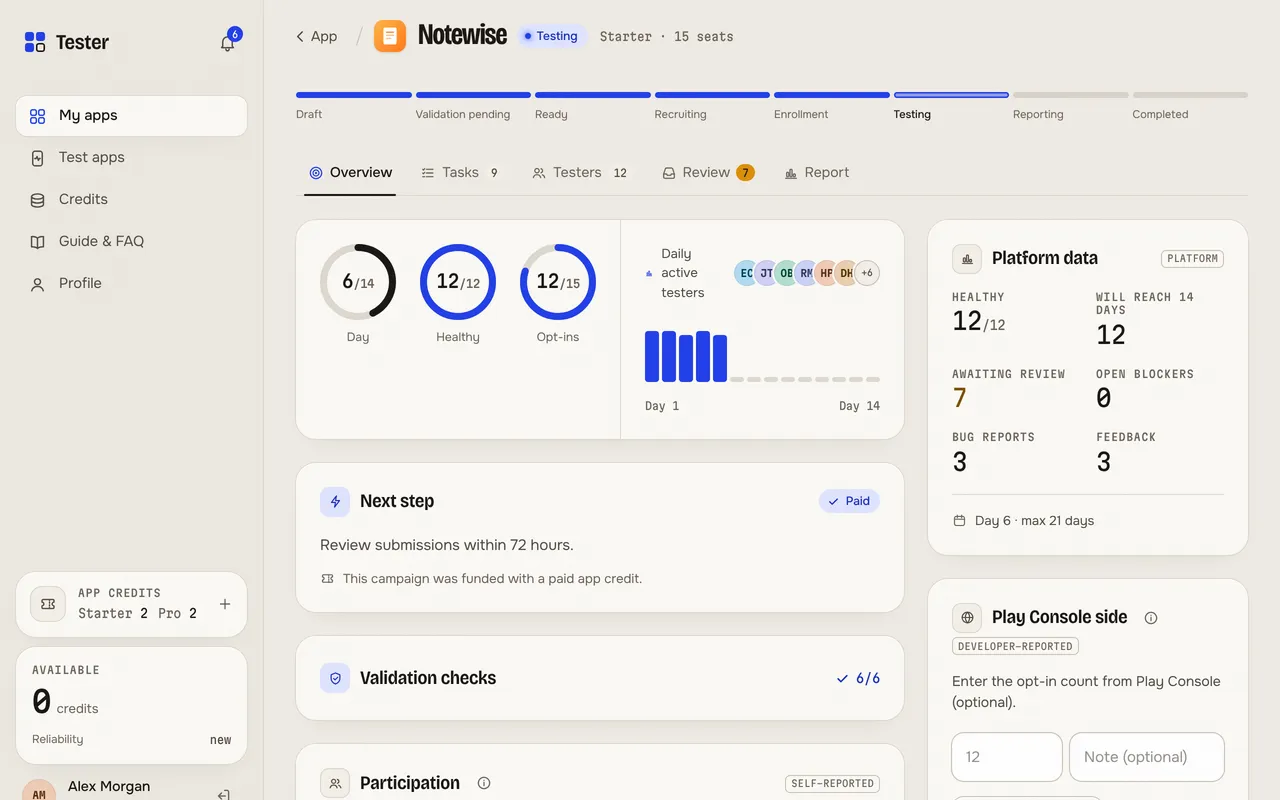The image size is (1280, 800).
Task: Click the Reporting stage progress bar
Action: point(1071,95)
